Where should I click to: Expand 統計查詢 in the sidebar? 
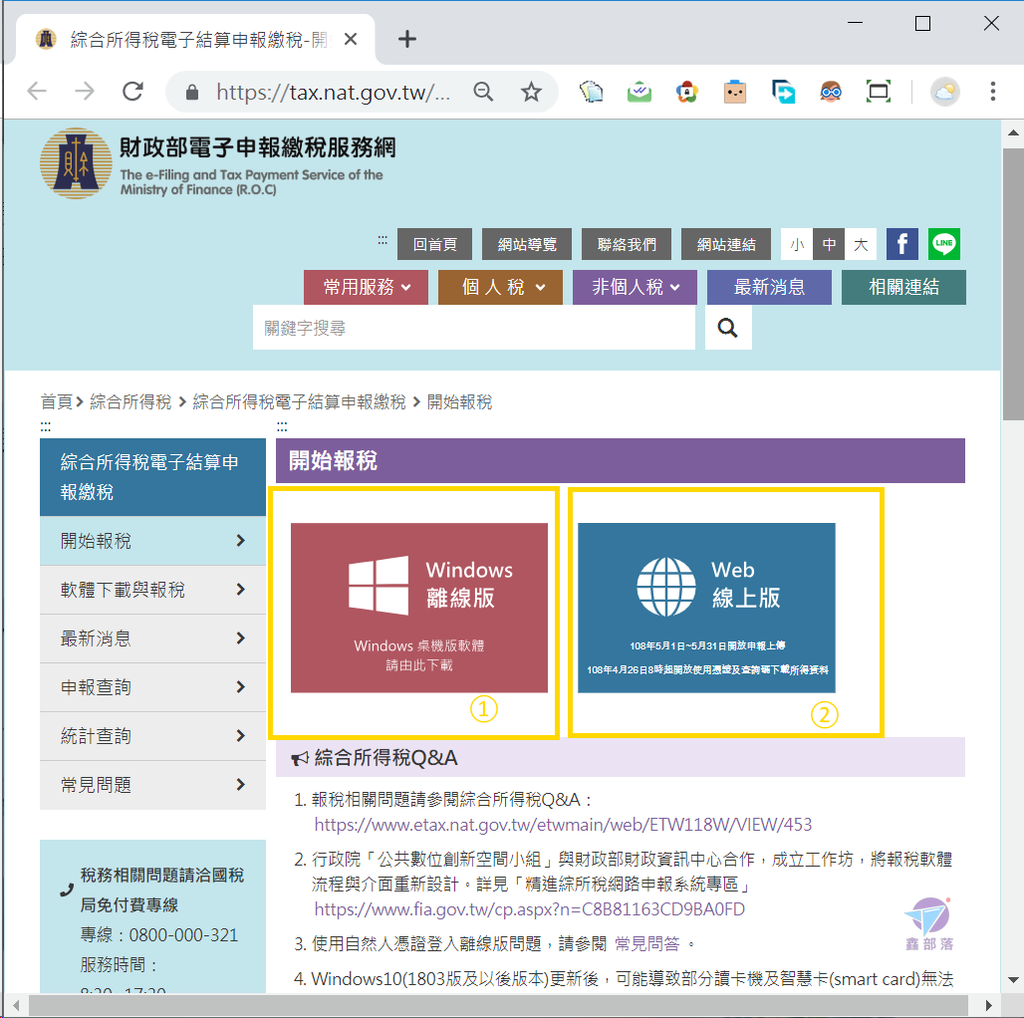(x=153, y=736)
